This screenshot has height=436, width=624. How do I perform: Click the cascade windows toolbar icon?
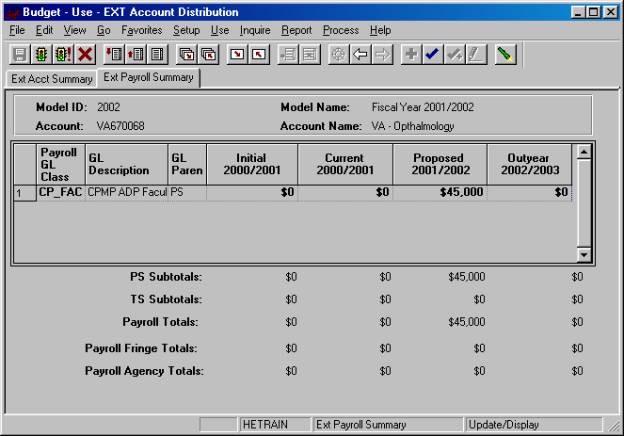[186, 54]
